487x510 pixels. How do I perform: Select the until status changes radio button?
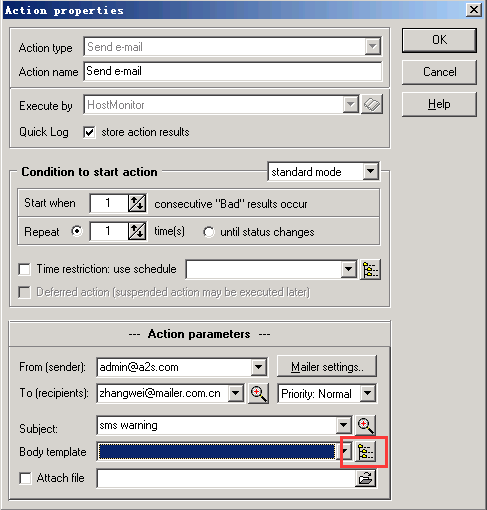click(x=209, y=232)
